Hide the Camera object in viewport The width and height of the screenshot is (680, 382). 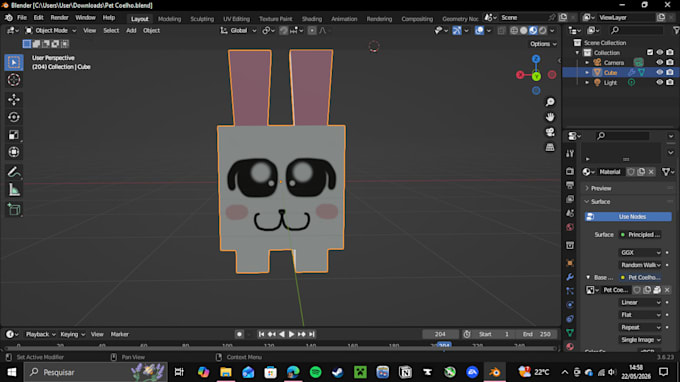(660, 62)
